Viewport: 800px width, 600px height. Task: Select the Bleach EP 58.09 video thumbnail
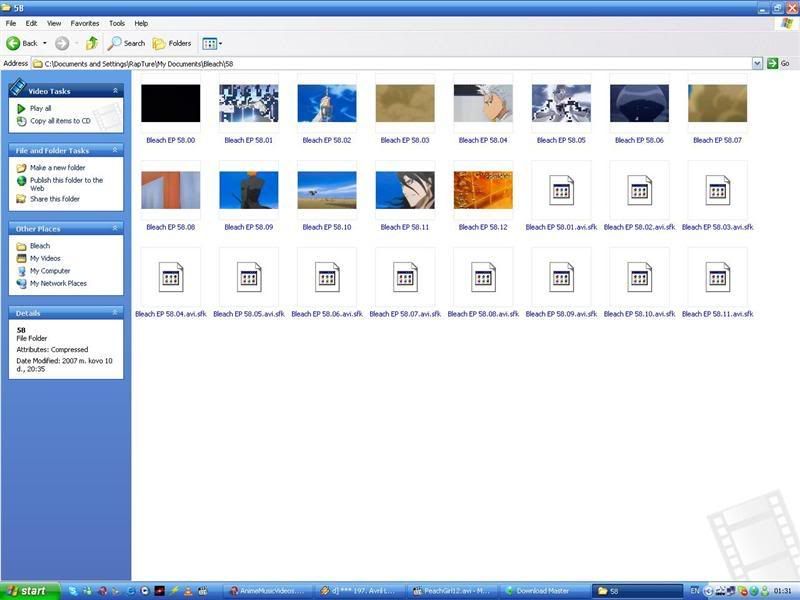(x=248, y=190)
